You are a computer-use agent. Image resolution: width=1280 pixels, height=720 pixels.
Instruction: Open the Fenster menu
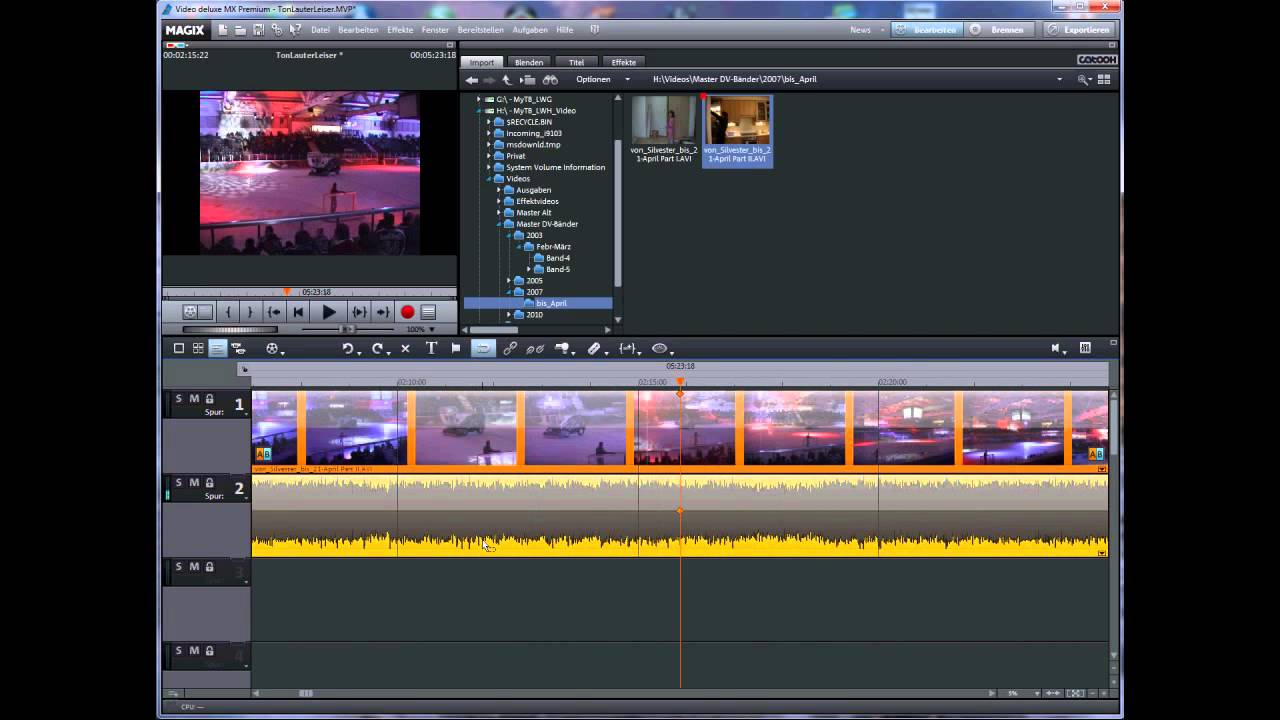435,30
